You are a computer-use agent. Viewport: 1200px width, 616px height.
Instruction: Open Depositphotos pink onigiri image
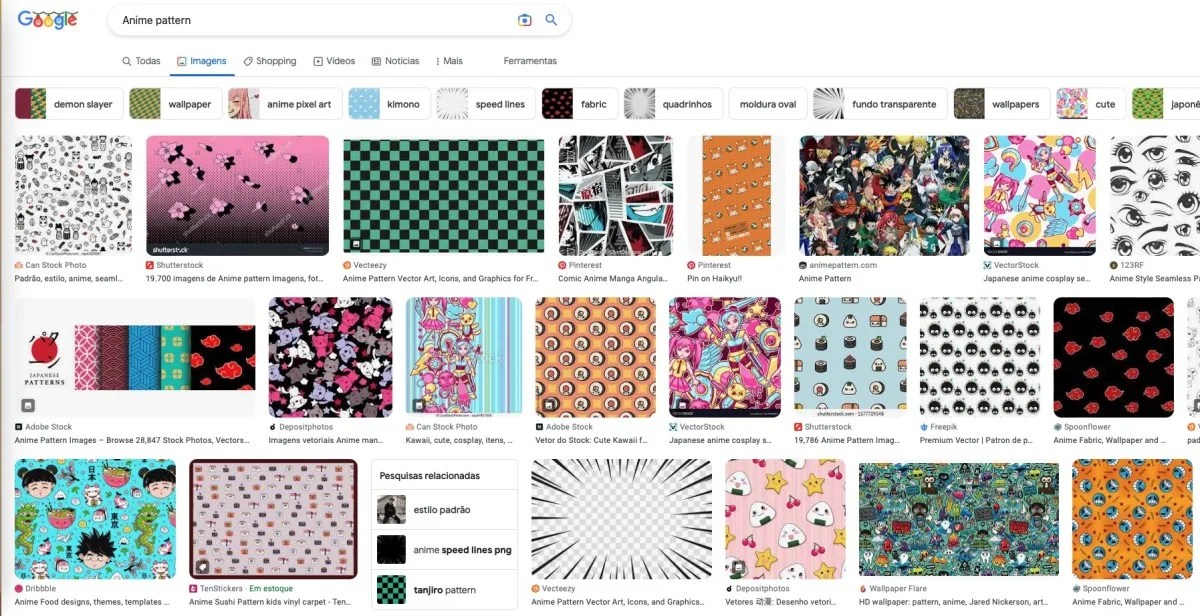click(785, 519)
